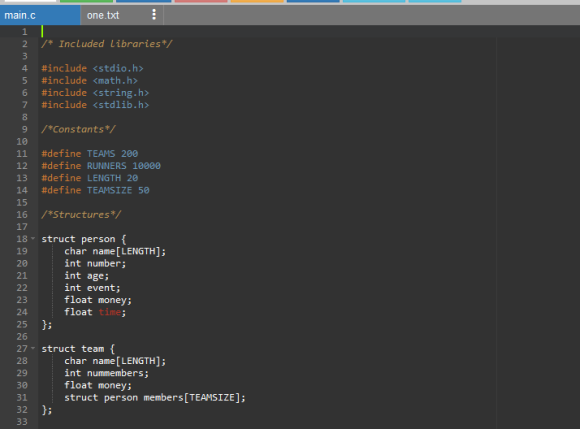Collapse the struct person block fold arrow
580x429 pixels.
[x=33, y=239]
